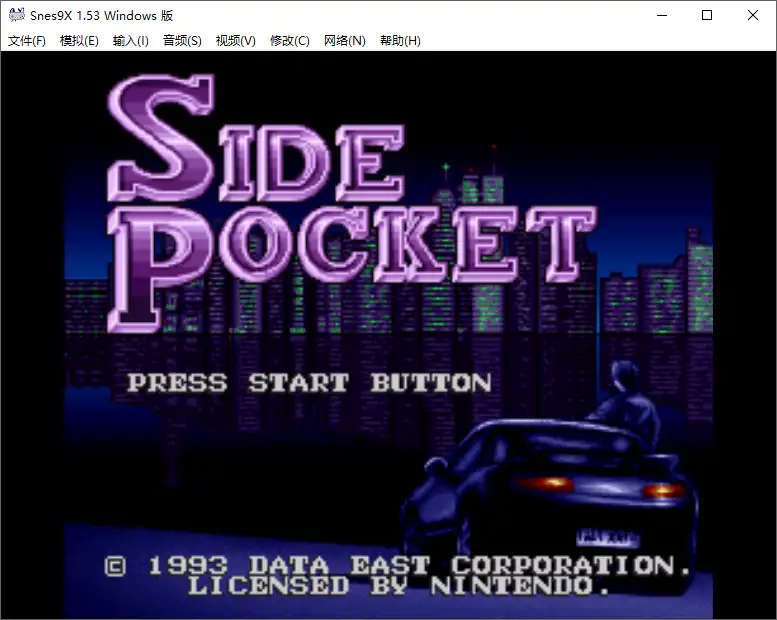Click the Snes9X icon in title bar
Screen dimensions: 777x620
[x=16, y=15]
